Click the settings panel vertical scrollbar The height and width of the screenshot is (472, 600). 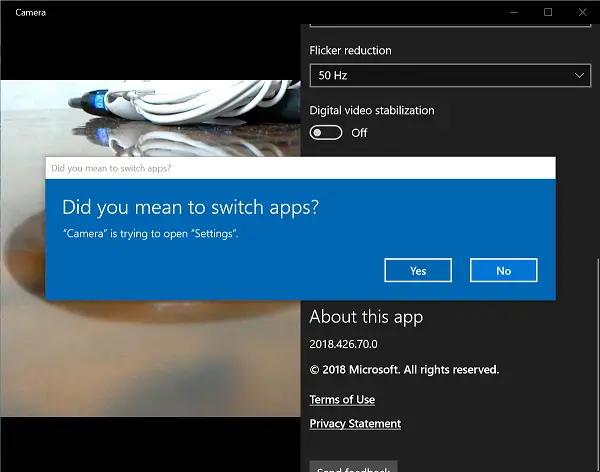[x=598, y=364]
